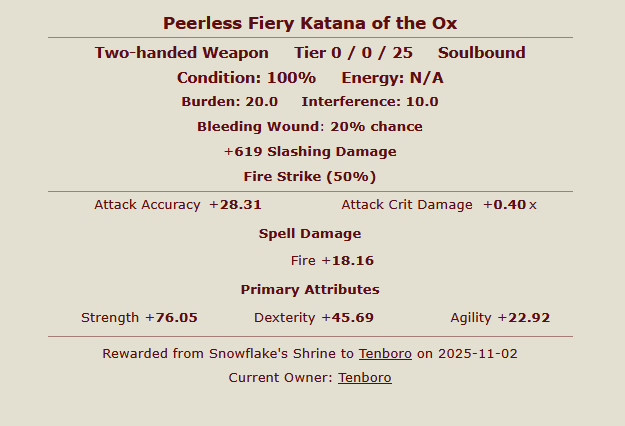Select the Burden: 20.0 stat
The width and height of the screenshot is (625, 426).
click(230, 102)
